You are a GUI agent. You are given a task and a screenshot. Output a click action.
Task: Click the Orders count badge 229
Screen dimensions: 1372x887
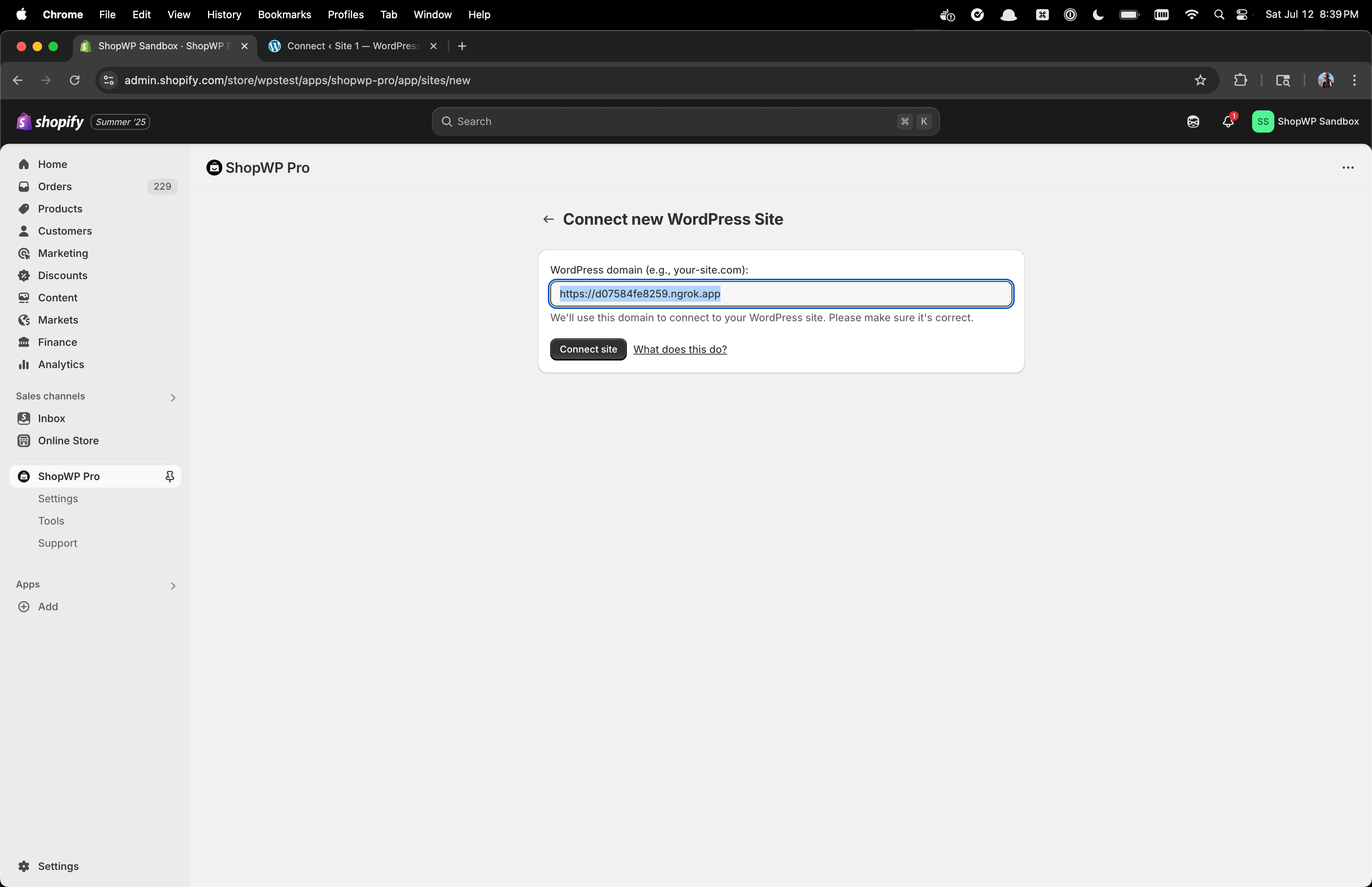click(162, 187)
